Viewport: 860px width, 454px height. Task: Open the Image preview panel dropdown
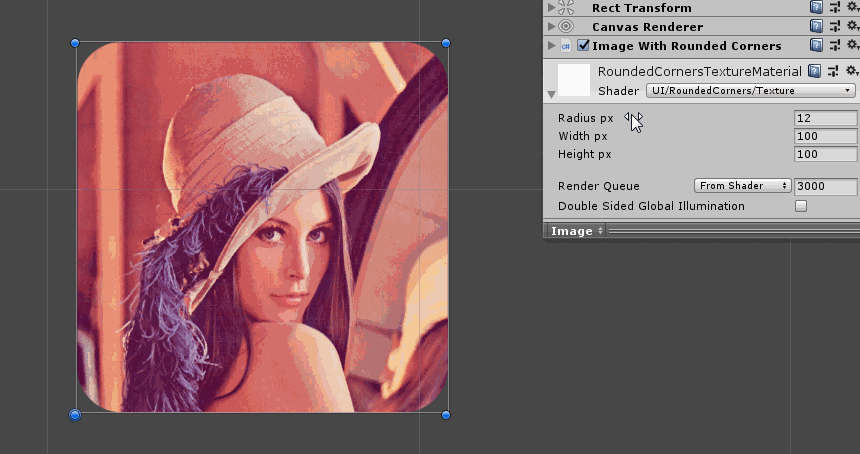click(x=577, y=231)
